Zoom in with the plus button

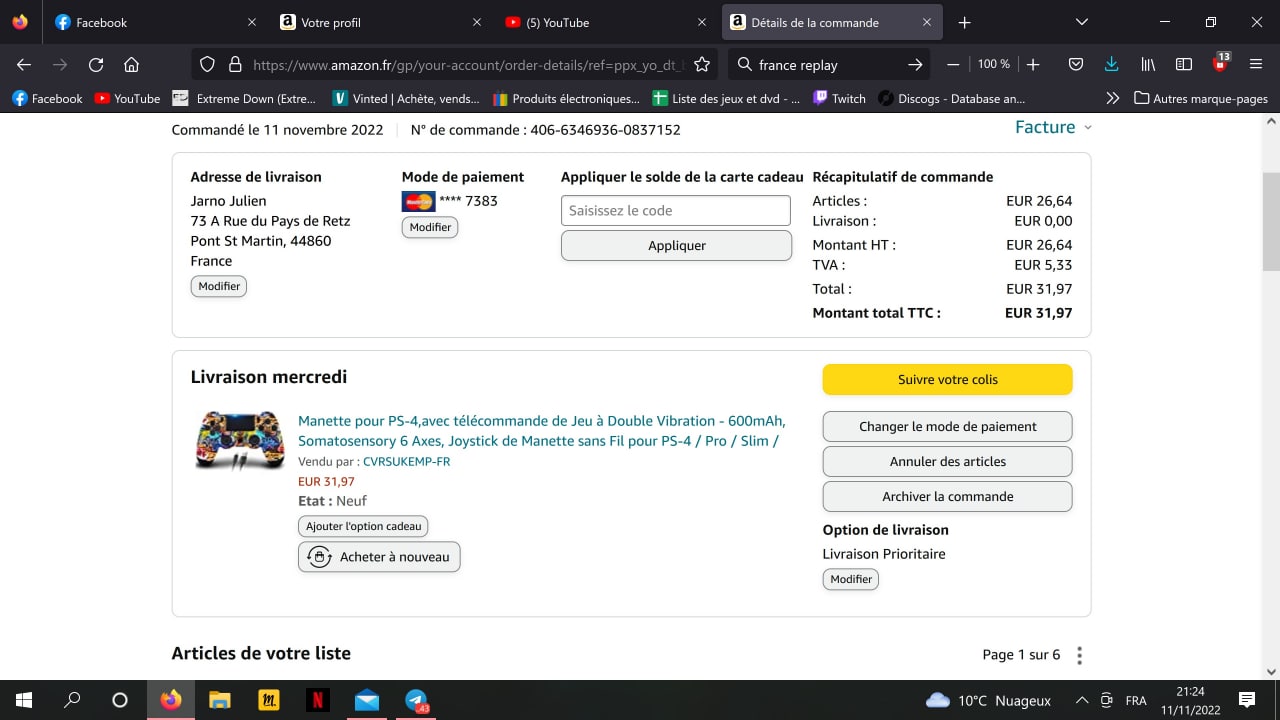tap(1033, 65)
